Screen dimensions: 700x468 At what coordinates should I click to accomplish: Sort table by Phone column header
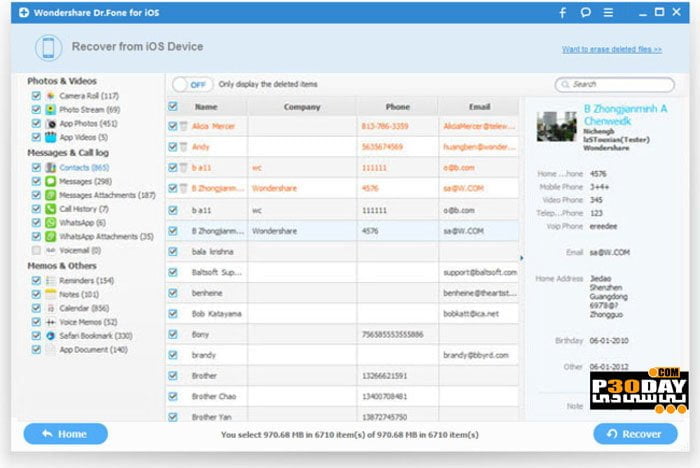coord(397,107)
